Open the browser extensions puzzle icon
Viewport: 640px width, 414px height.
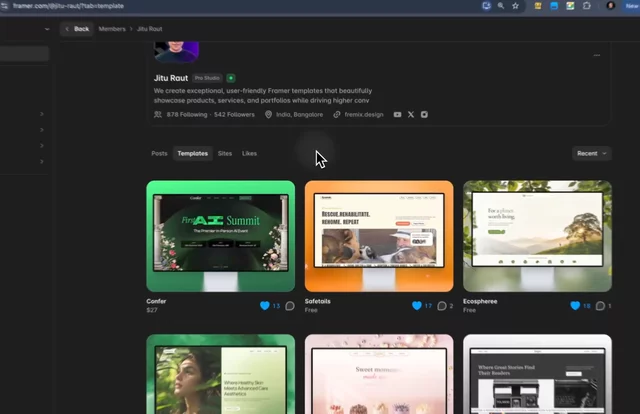[587, 6]
